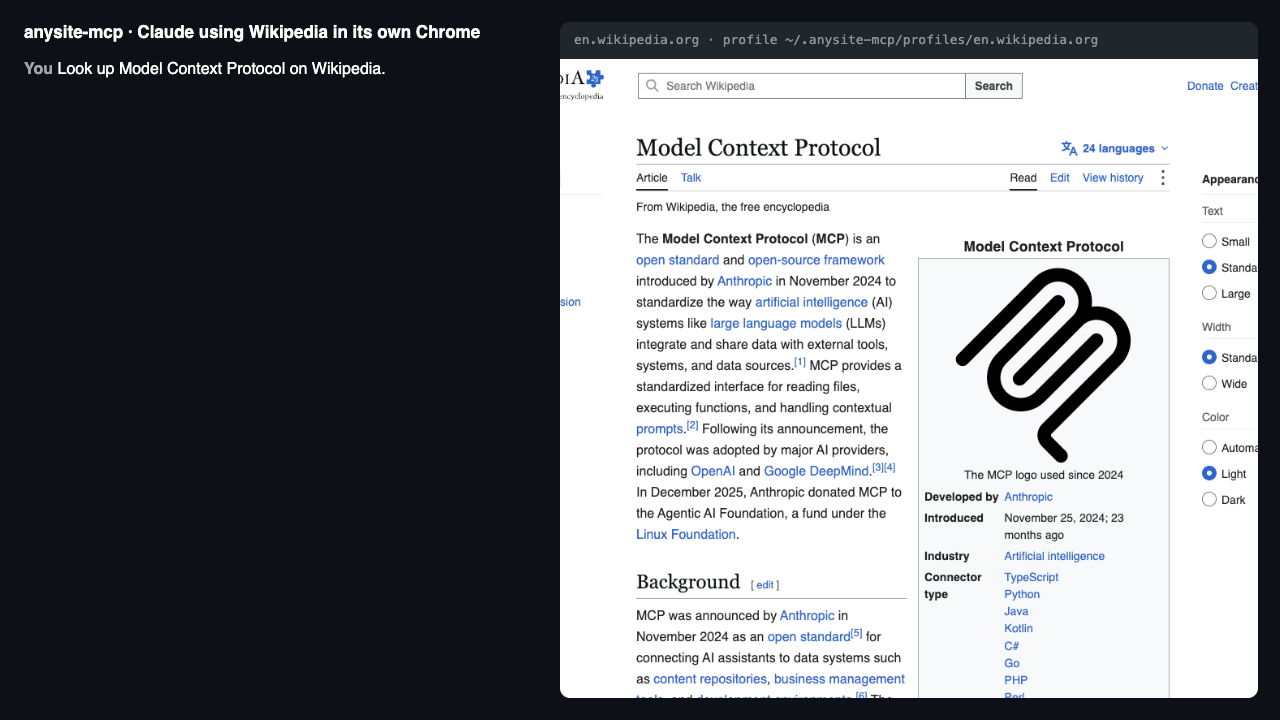Select Standard text size radio

tap(1209, 267)
